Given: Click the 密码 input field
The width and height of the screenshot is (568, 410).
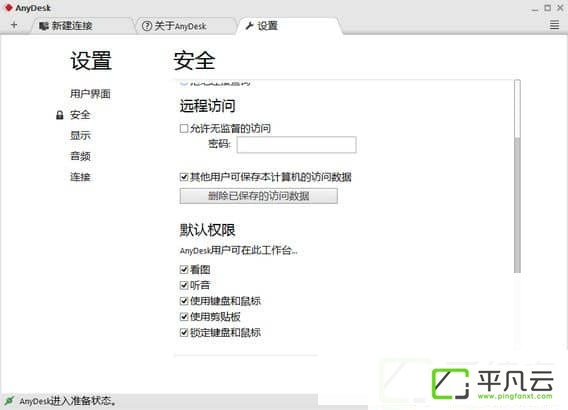Looking at the screenshot, I should [x=297, y=145].
